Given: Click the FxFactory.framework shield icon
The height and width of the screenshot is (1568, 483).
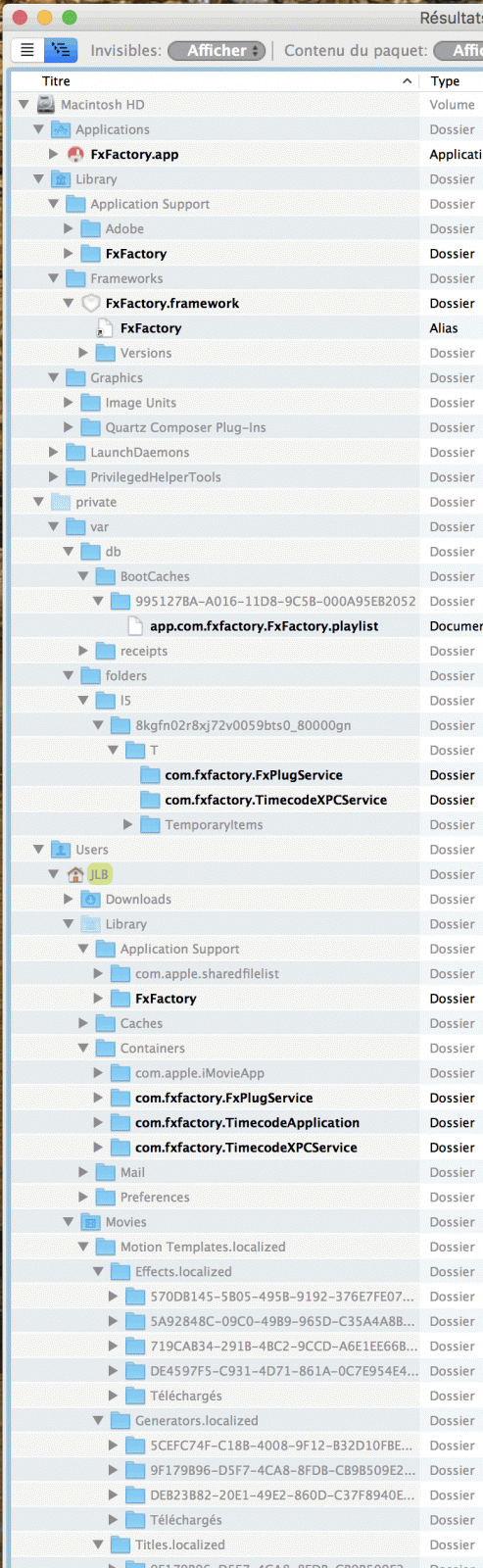Looking at the screenshot, I should (90, 303).
